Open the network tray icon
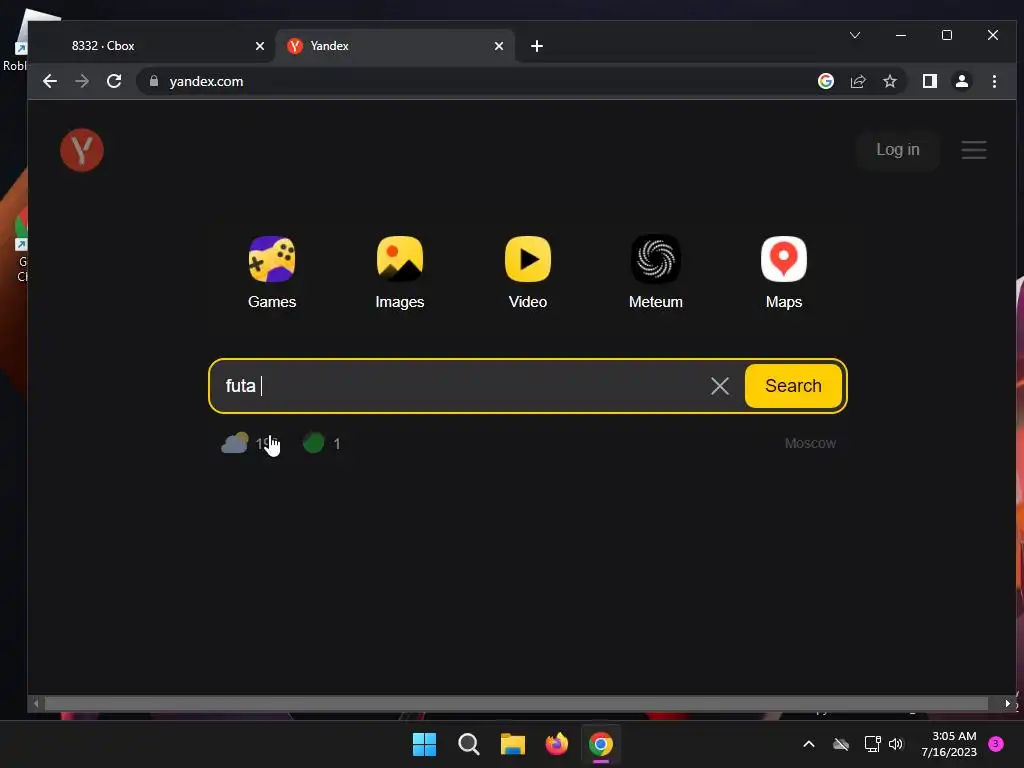 (x=872, y=744)
